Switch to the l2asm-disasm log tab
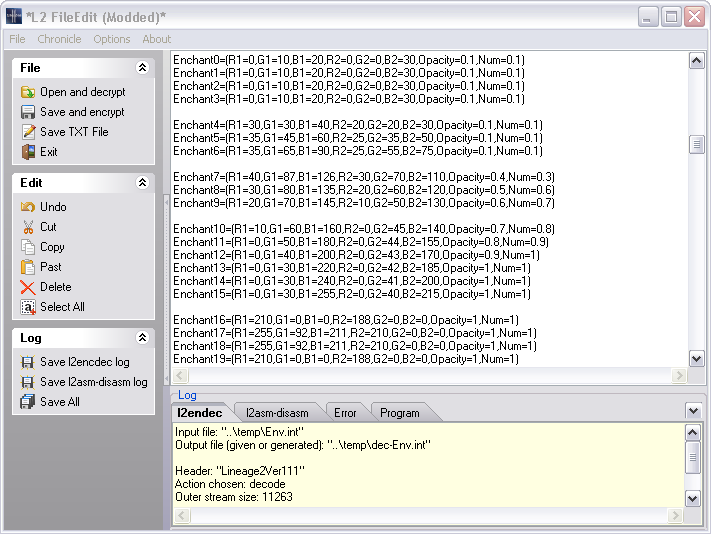The height and width of the screenshot is (534, 711). point(277,412)
